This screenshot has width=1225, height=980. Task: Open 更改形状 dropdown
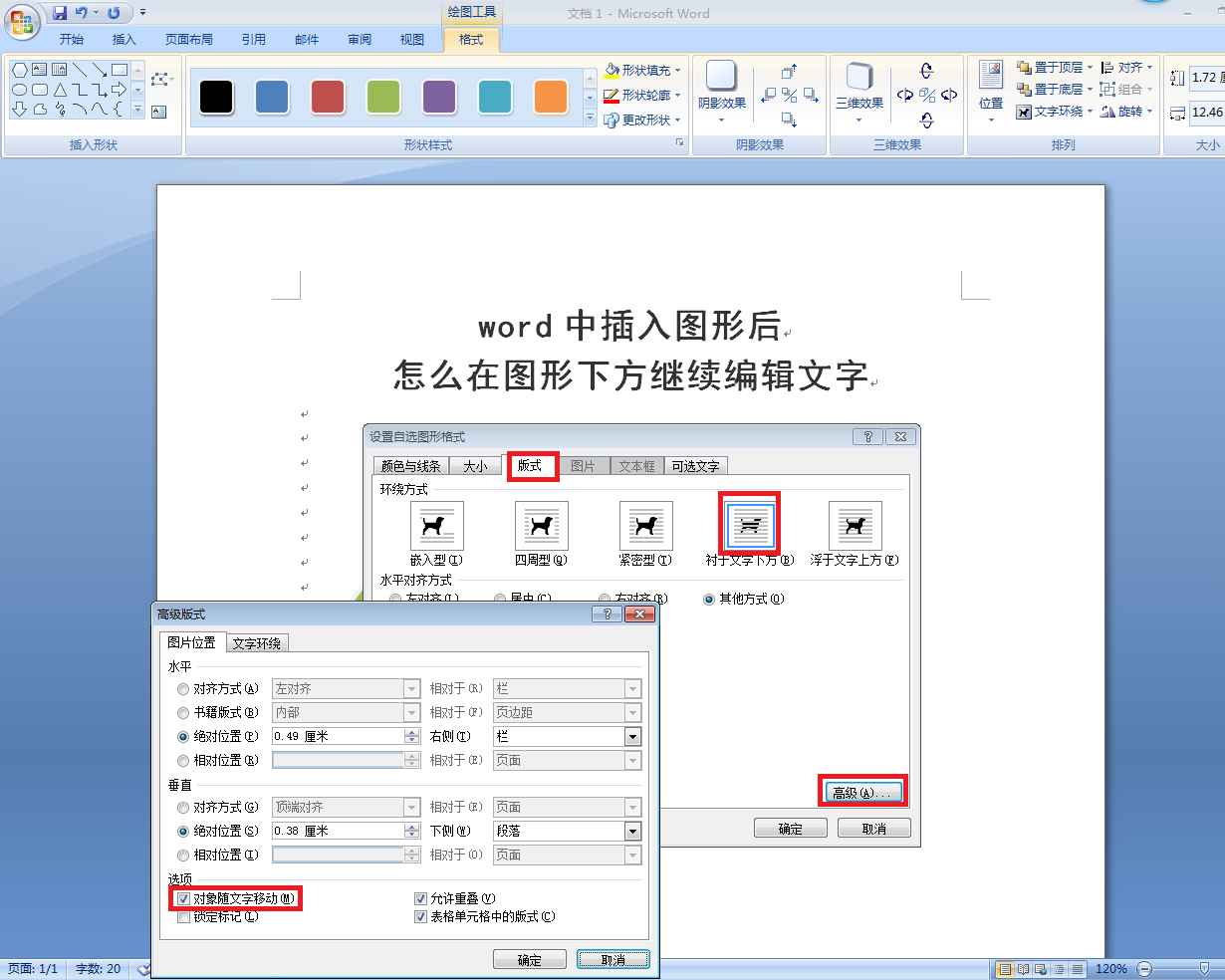click(x=678, y=120)
